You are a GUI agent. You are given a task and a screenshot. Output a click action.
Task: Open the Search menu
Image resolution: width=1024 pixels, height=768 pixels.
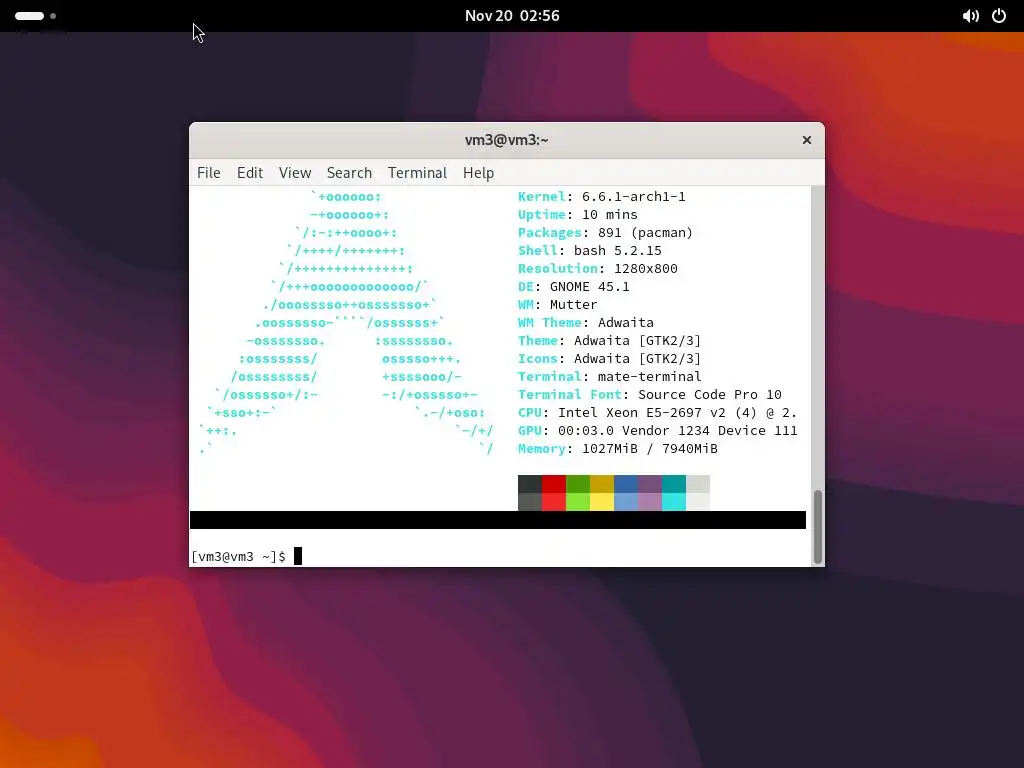[x=349, y=173]
